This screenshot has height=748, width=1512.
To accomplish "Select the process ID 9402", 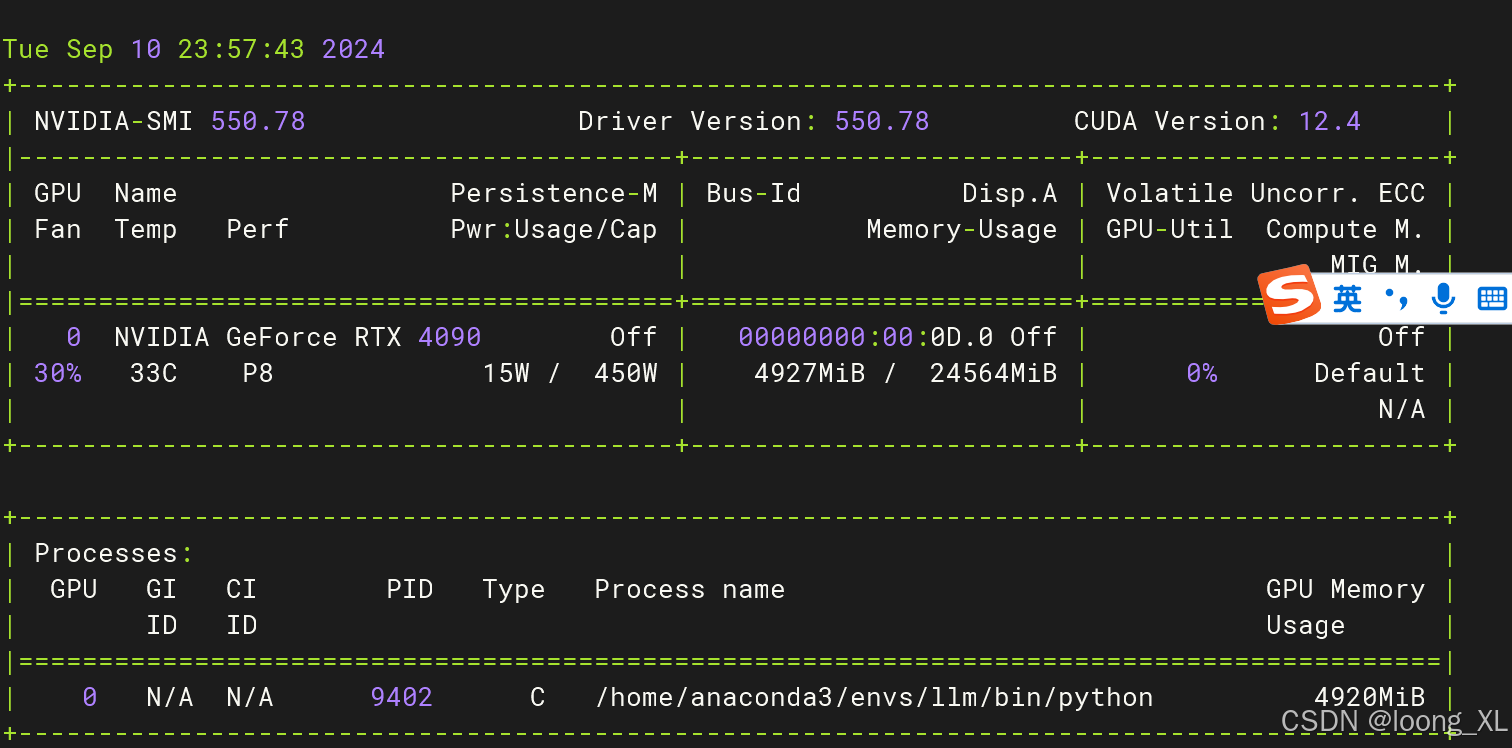I will [402, 697].
